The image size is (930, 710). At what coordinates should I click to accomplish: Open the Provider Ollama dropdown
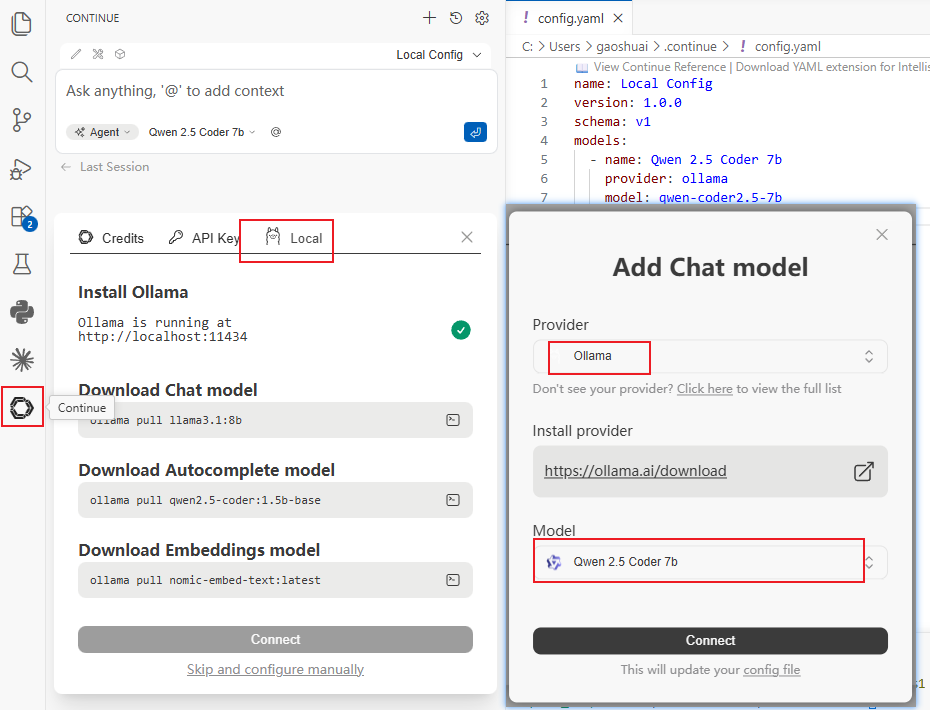(710, 356)
